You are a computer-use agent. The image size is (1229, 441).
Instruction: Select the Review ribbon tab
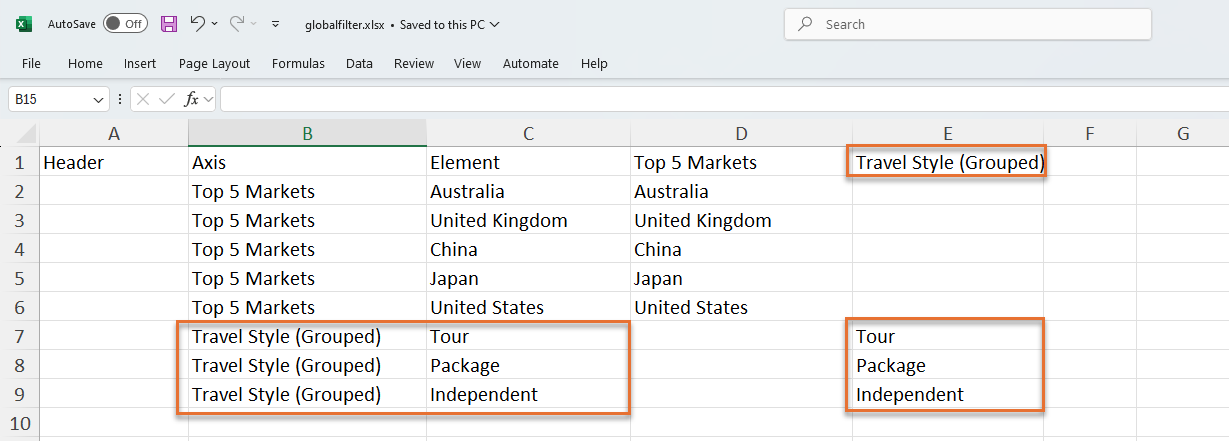[414, 63]
